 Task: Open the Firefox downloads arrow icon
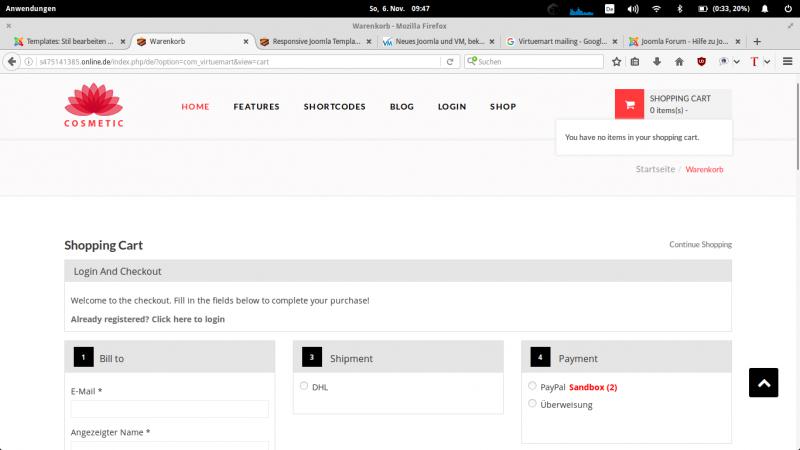click(657, 62)
